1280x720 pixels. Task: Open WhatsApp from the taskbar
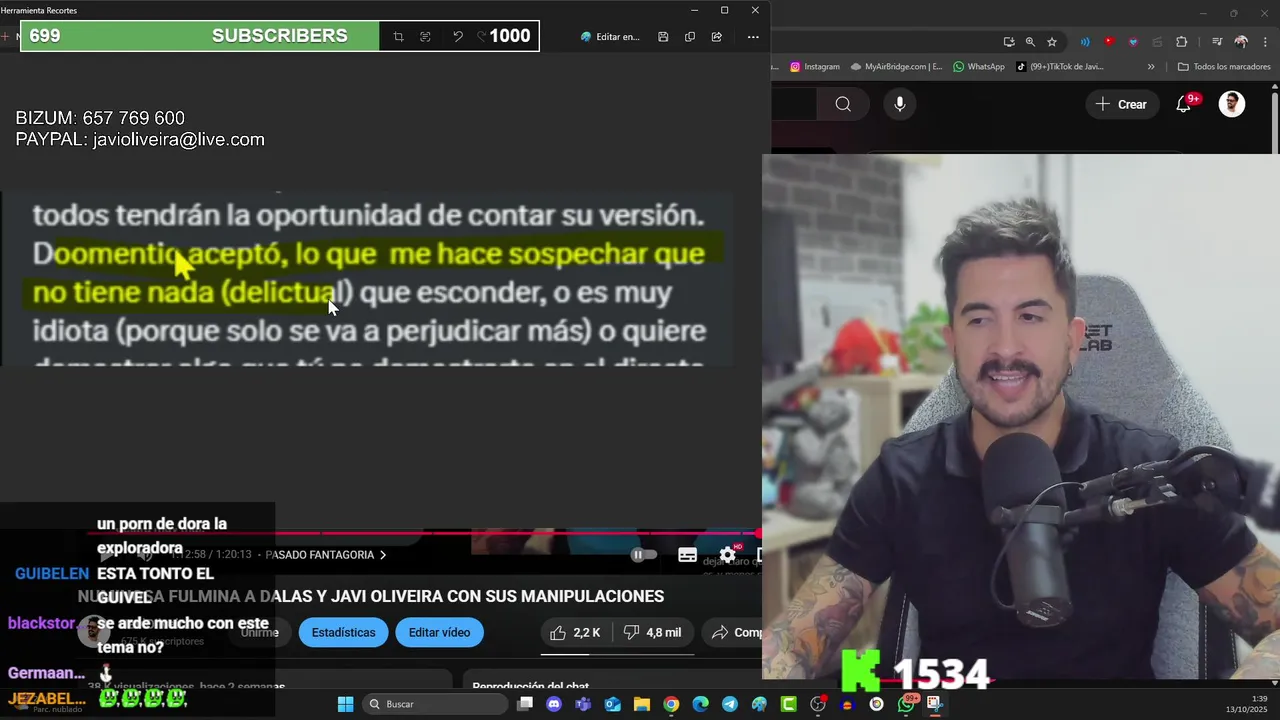click(x=906, y=704)
